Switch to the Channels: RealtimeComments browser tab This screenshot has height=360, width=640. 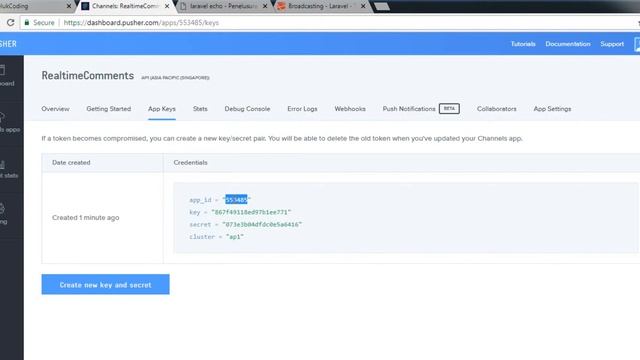point(125,6)
